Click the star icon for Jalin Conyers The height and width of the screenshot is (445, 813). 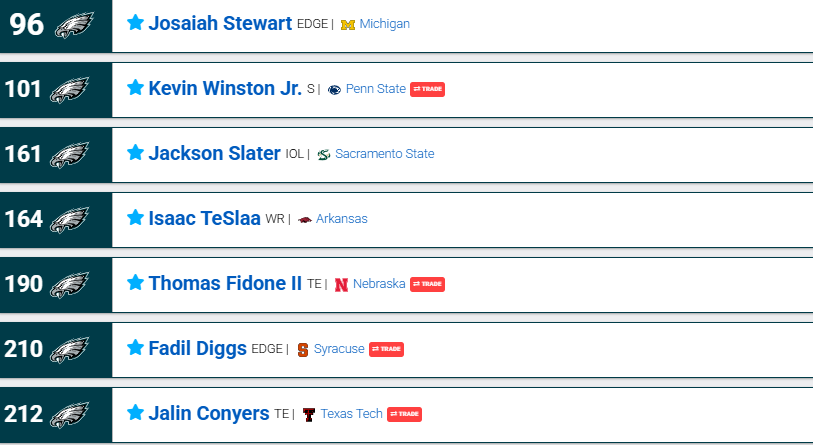(136, 413)
